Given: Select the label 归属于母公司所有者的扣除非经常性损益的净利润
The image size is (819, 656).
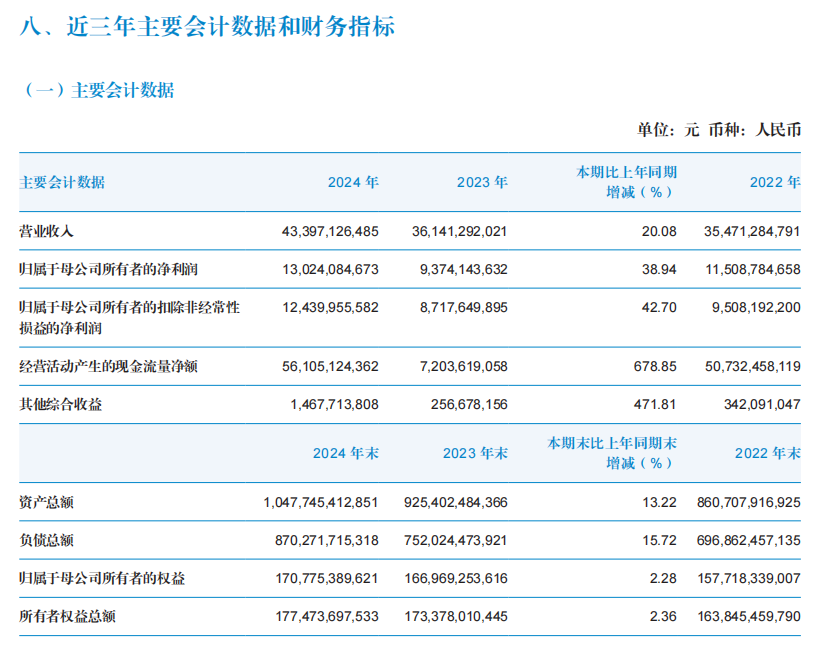Looking at the screenshot, I should (130, 318).
